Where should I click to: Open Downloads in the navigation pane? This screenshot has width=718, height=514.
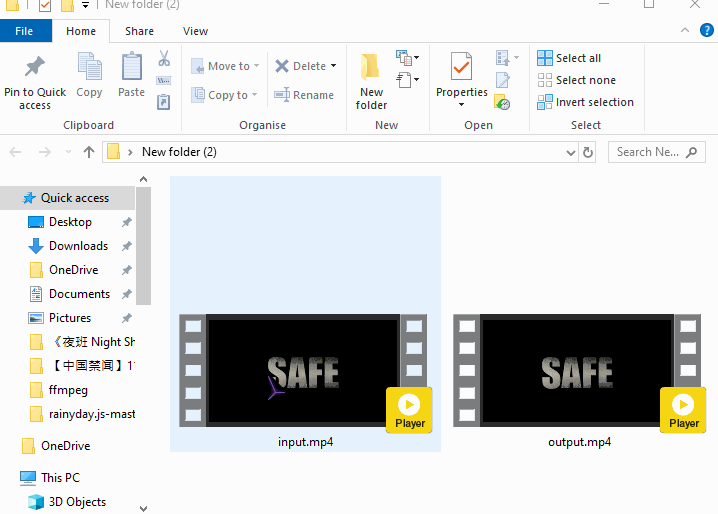click(x=78, y=246)
